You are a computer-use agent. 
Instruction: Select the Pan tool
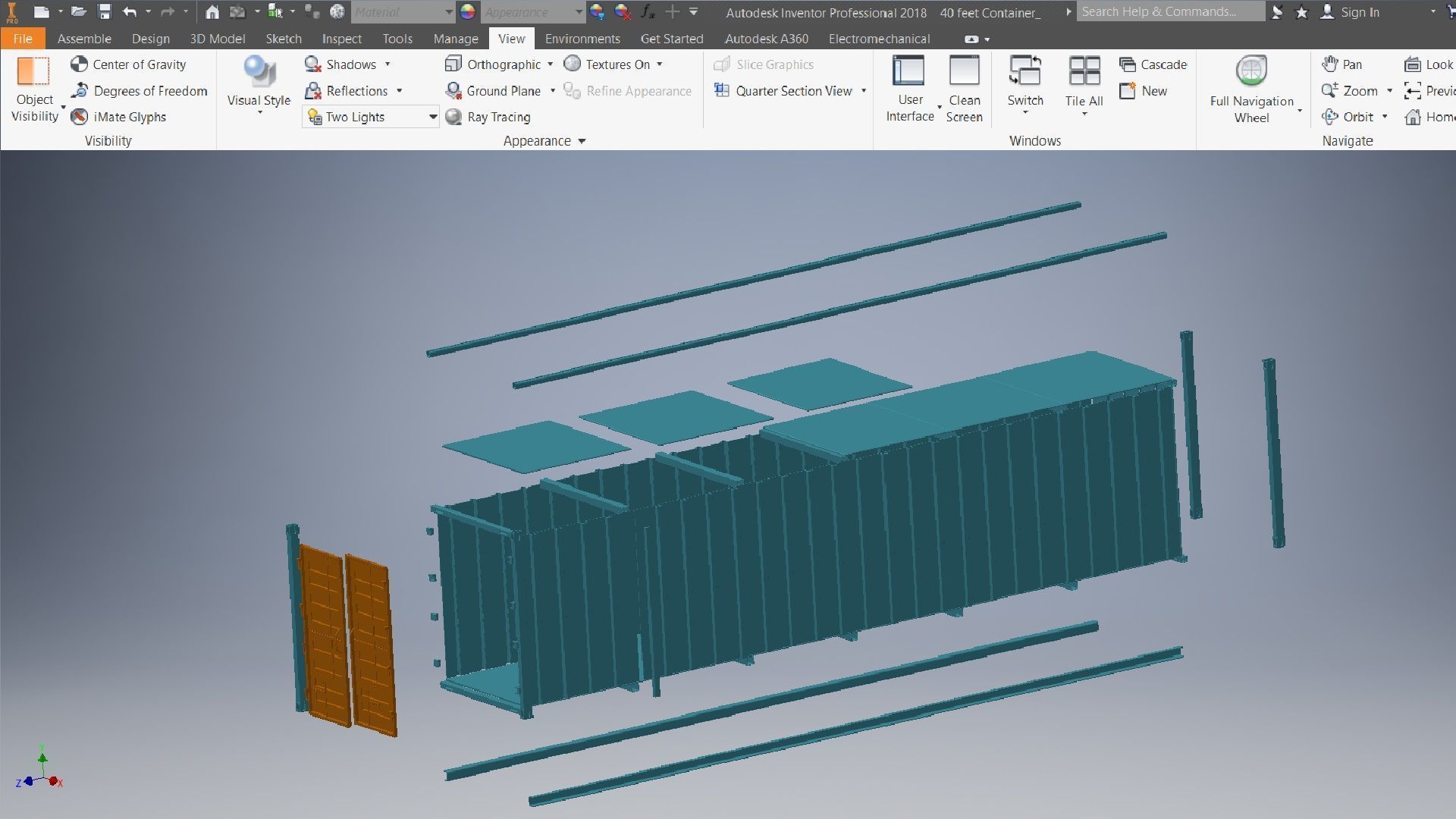click(1341, 64)
